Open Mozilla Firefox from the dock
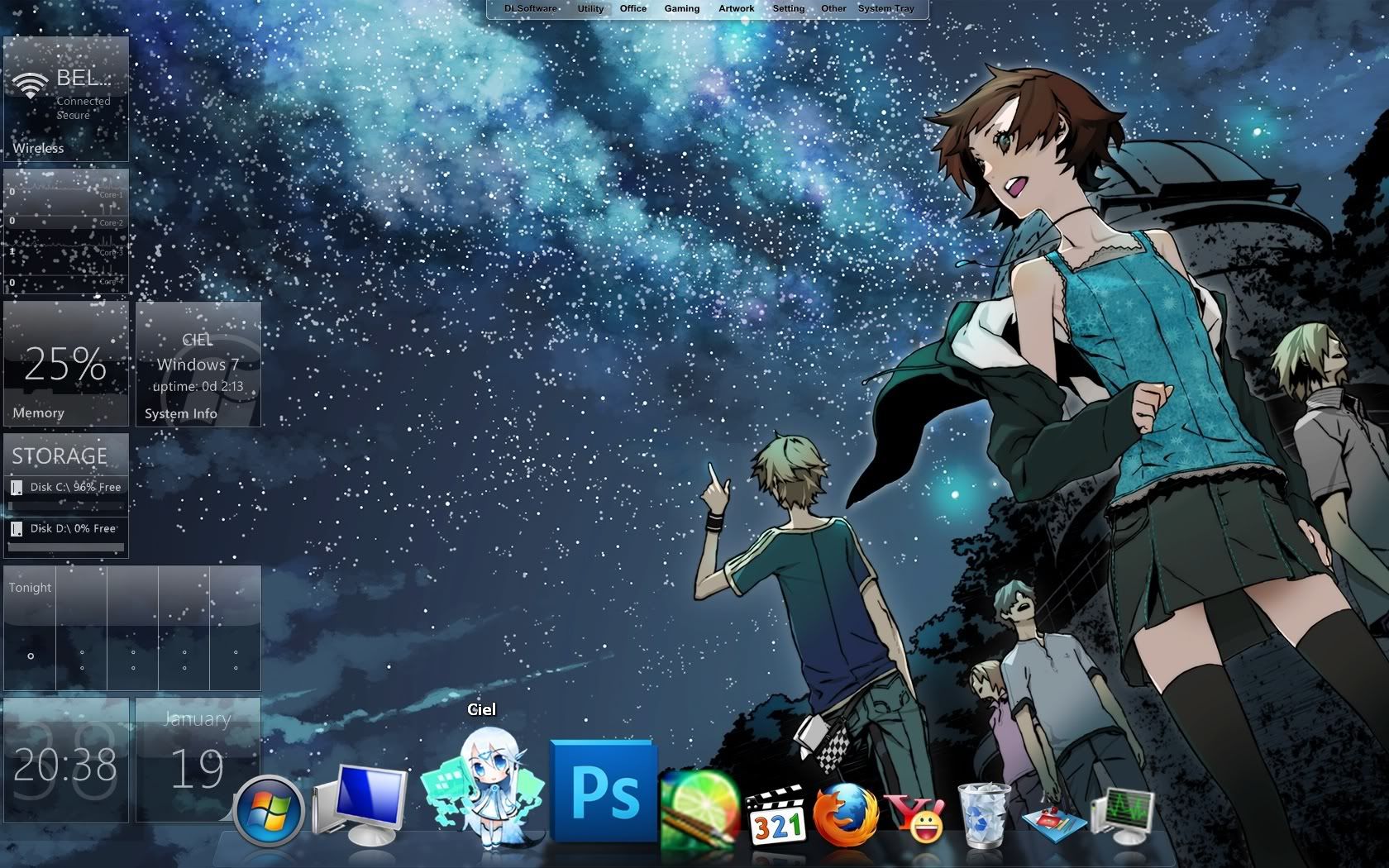The image size is (1389, 868). pyautogui.click(x=845, y=815)
